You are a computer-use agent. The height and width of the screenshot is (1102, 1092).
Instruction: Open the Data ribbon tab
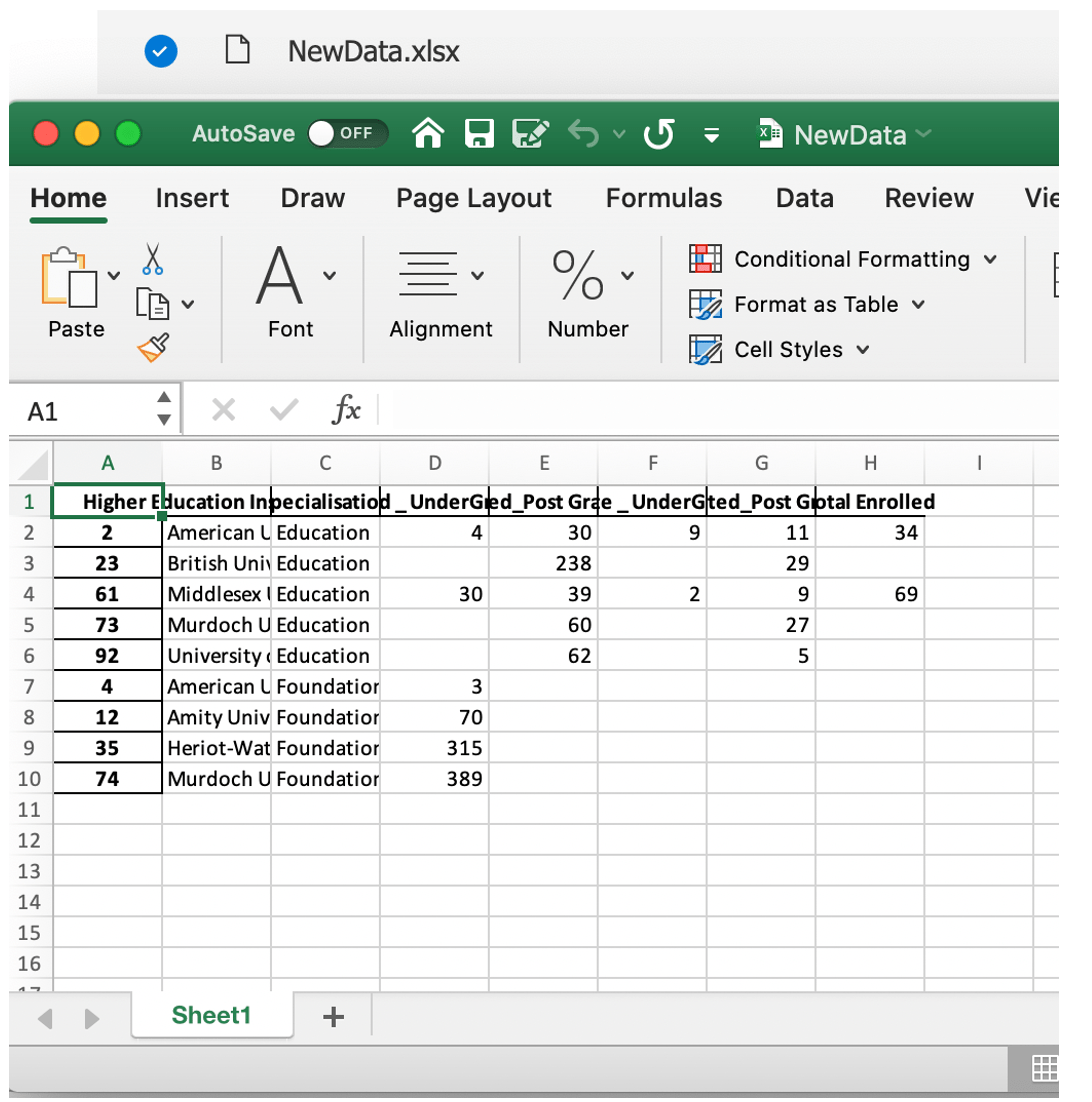(x=804, y=198)
